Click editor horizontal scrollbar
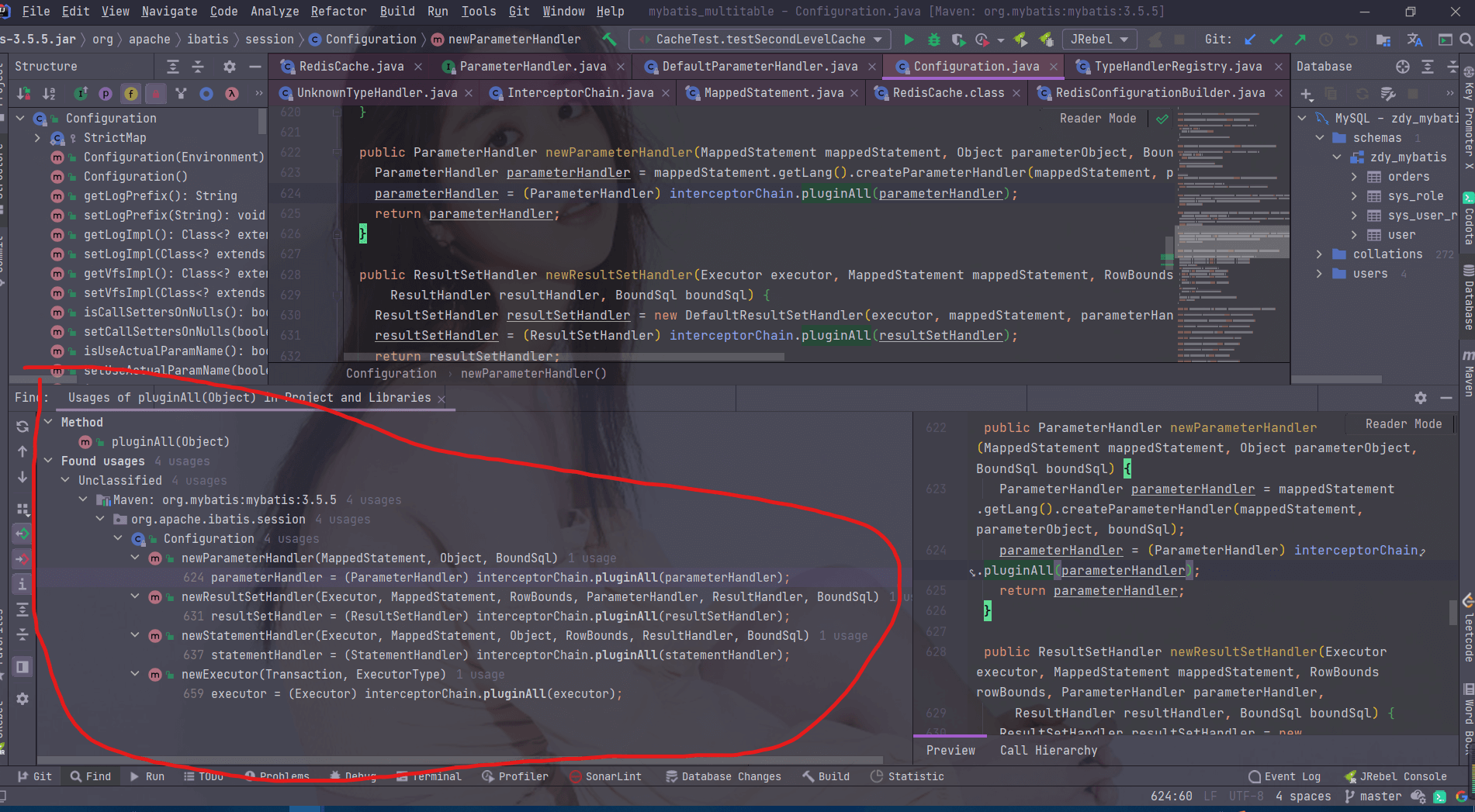 tap(565, 358)
